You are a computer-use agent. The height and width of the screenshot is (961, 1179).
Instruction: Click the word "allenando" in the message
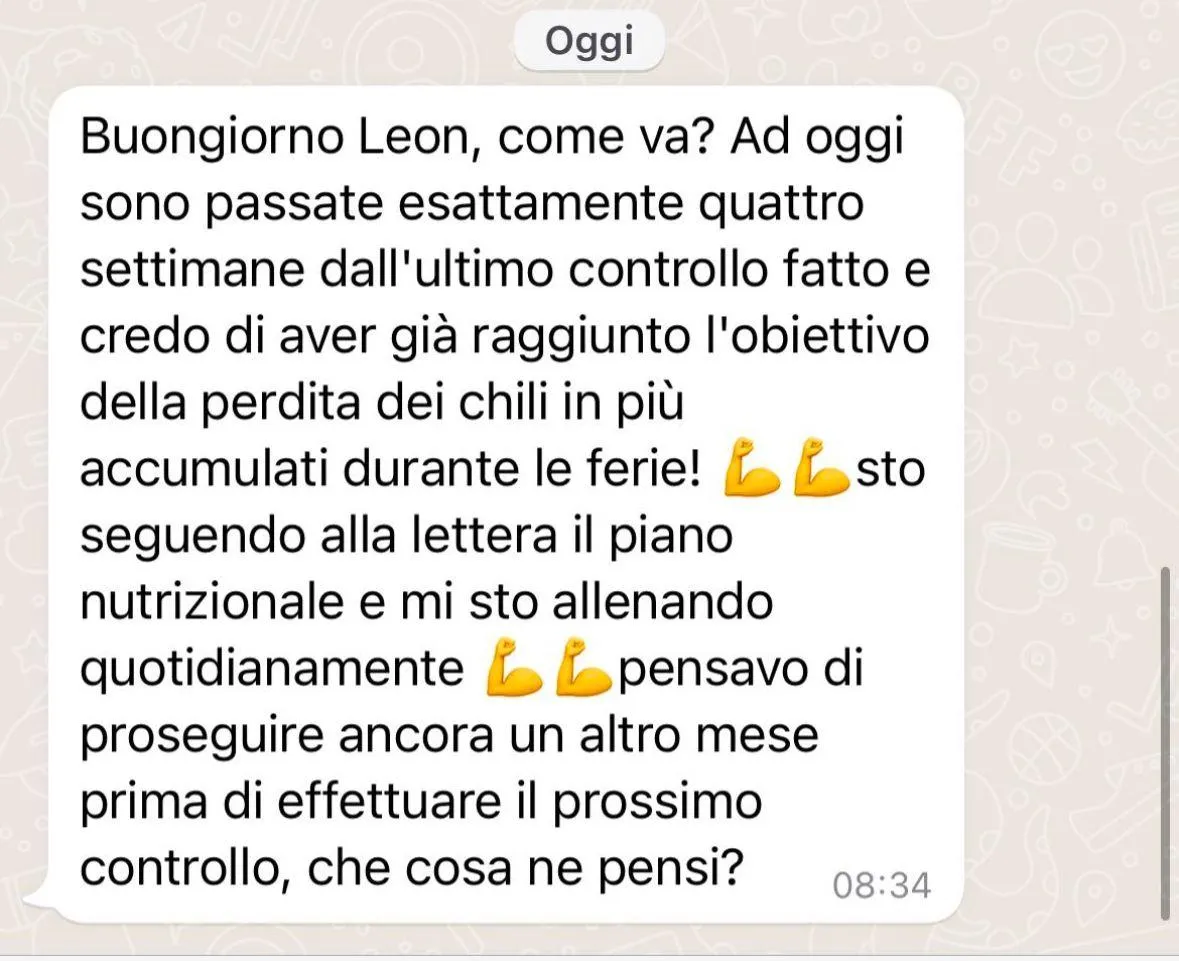tap(663, 602)
